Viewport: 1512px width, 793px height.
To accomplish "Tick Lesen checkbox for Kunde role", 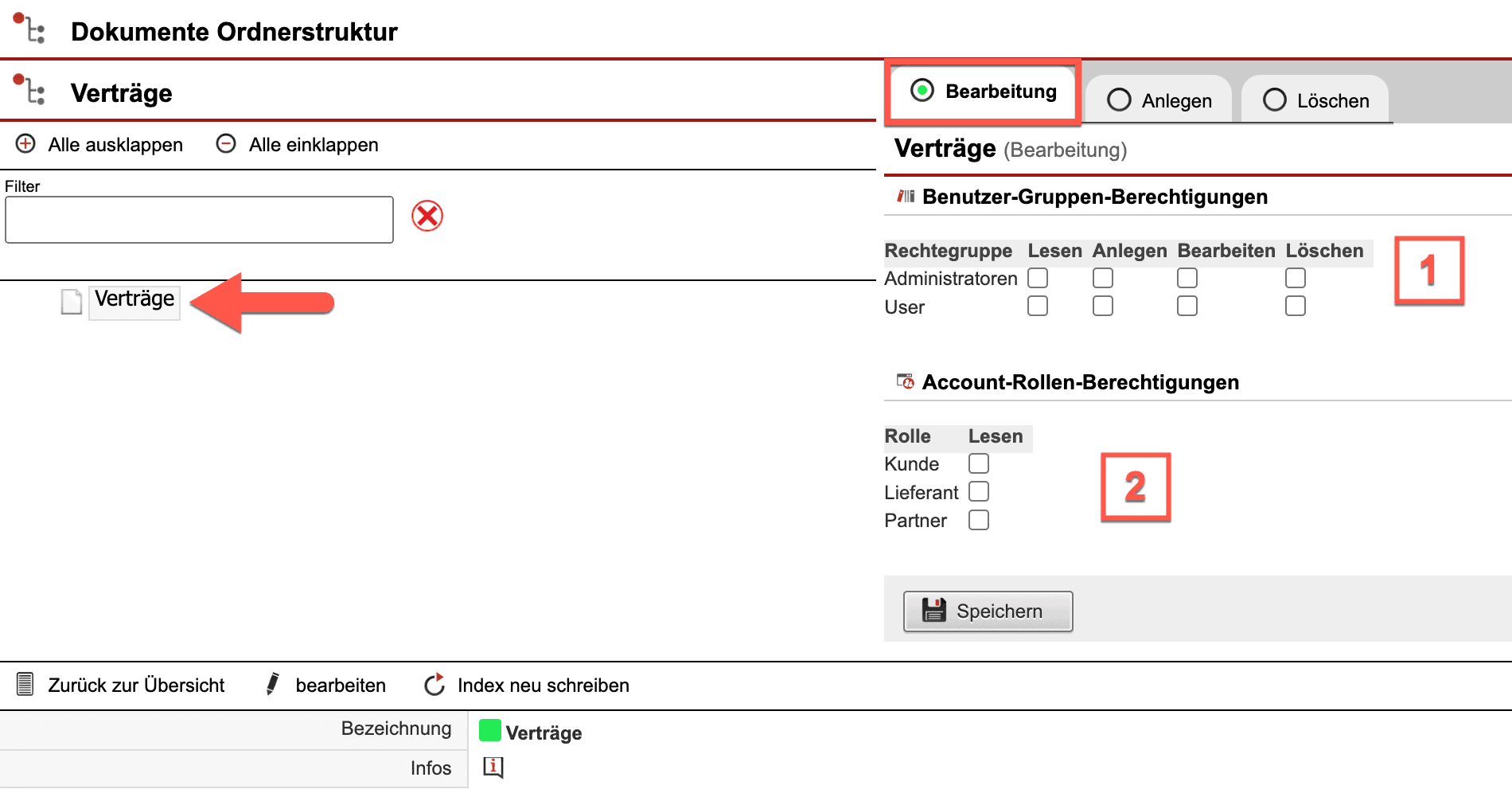I will click(x=979, y=463).
